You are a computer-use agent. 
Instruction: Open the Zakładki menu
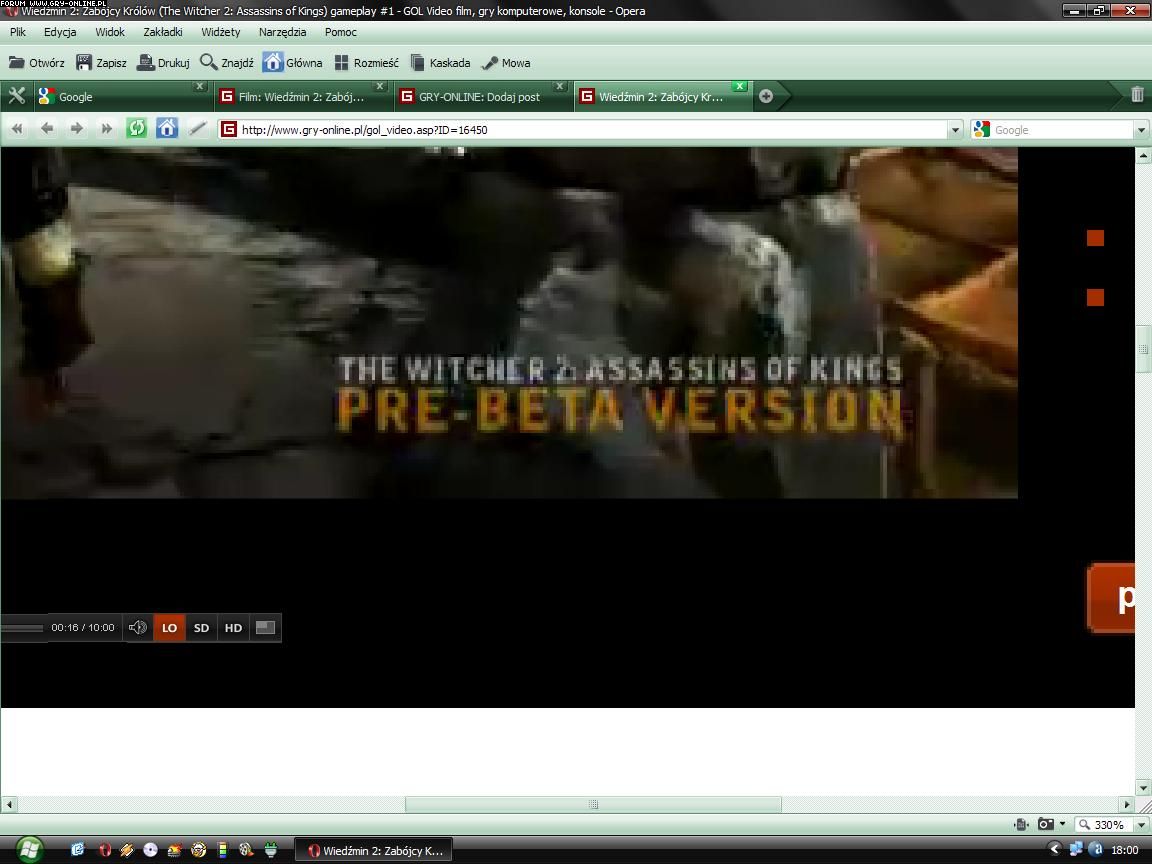162,32
